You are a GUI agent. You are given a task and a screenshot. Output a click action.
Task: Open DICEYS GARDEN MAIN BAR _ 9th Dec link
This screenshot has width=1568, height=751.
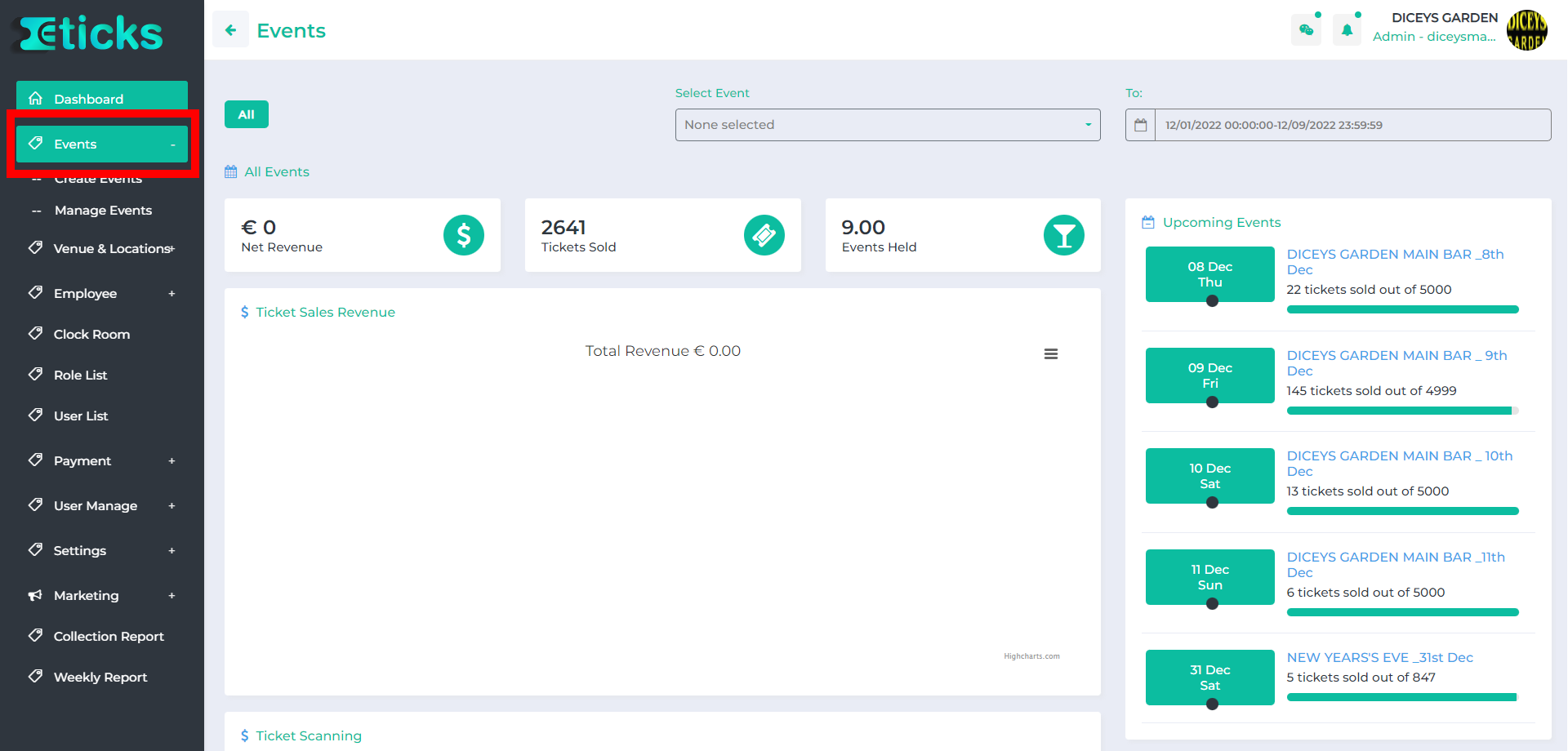(x=1396, y=363)
